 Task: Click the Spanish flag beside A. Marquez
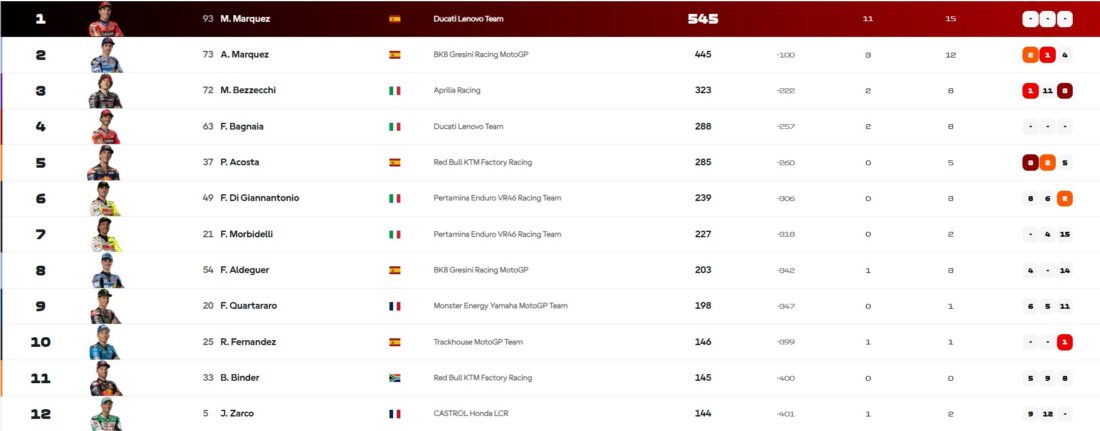[394, 55]
